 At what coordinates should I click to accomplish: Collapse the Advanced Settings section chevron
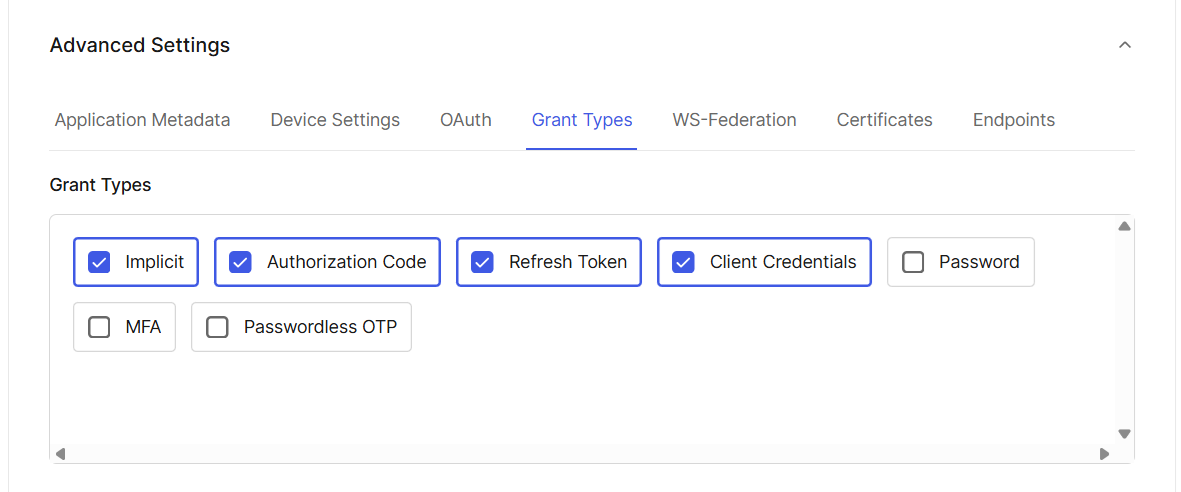point(1125,45)
